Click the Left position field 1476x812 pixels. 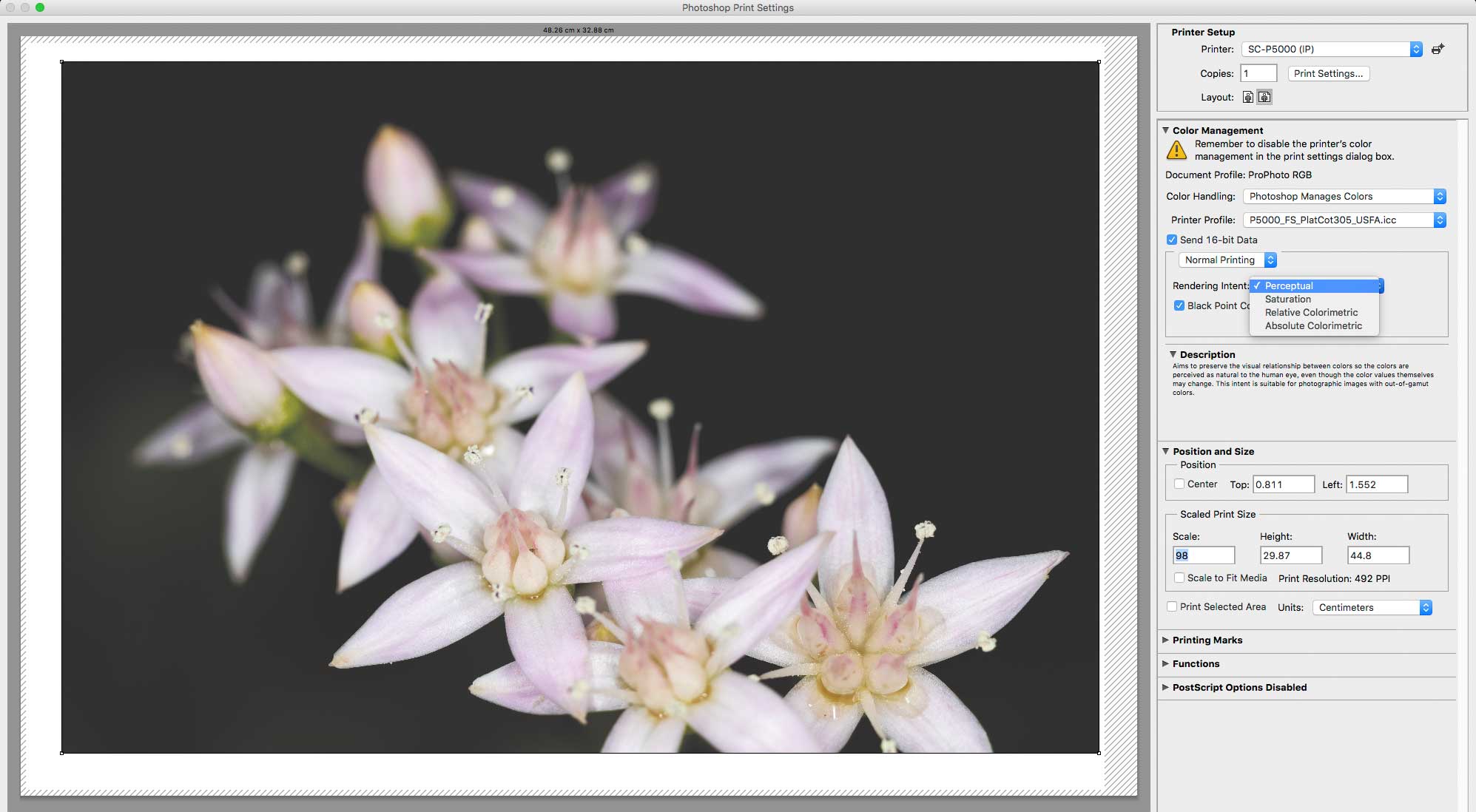pos(1377,484)
